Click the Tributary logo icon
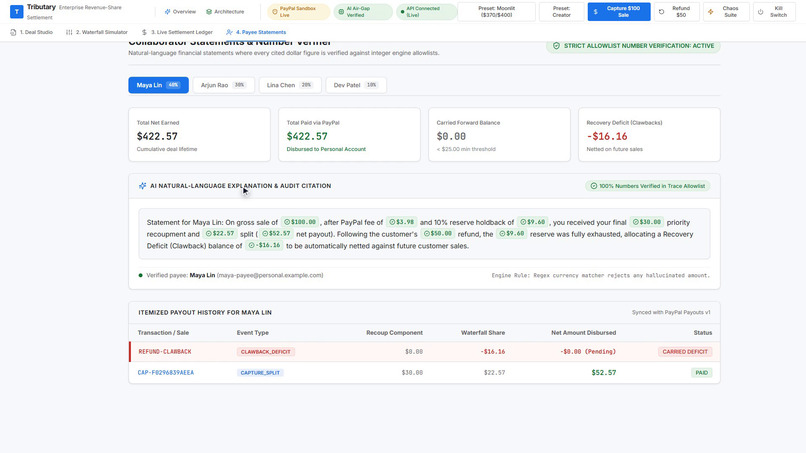The image size is (806, 453). pos(16,11)
